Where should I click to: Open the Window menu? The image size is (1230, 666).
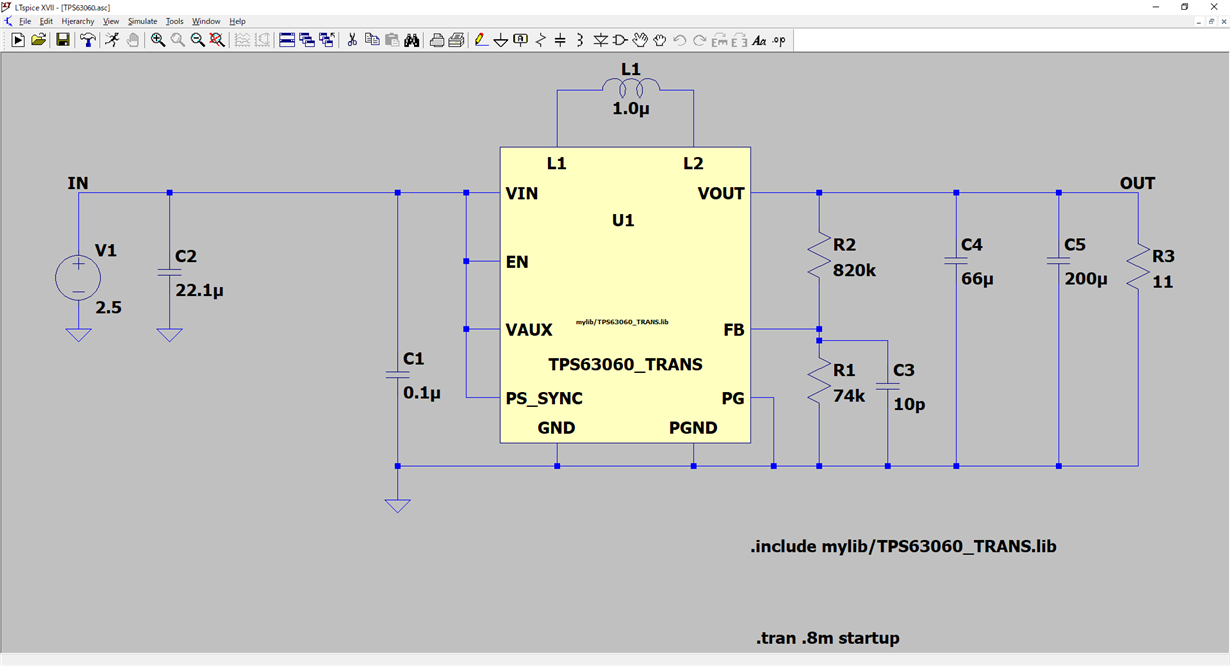click(206, 21)
